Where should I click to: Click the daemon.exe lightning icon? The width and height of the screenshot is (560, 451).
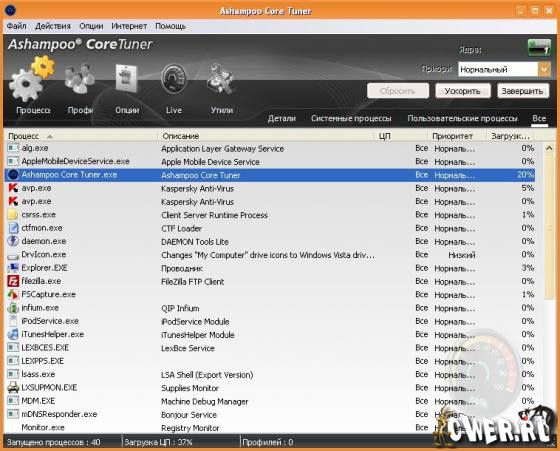click(x=13, y=241)
